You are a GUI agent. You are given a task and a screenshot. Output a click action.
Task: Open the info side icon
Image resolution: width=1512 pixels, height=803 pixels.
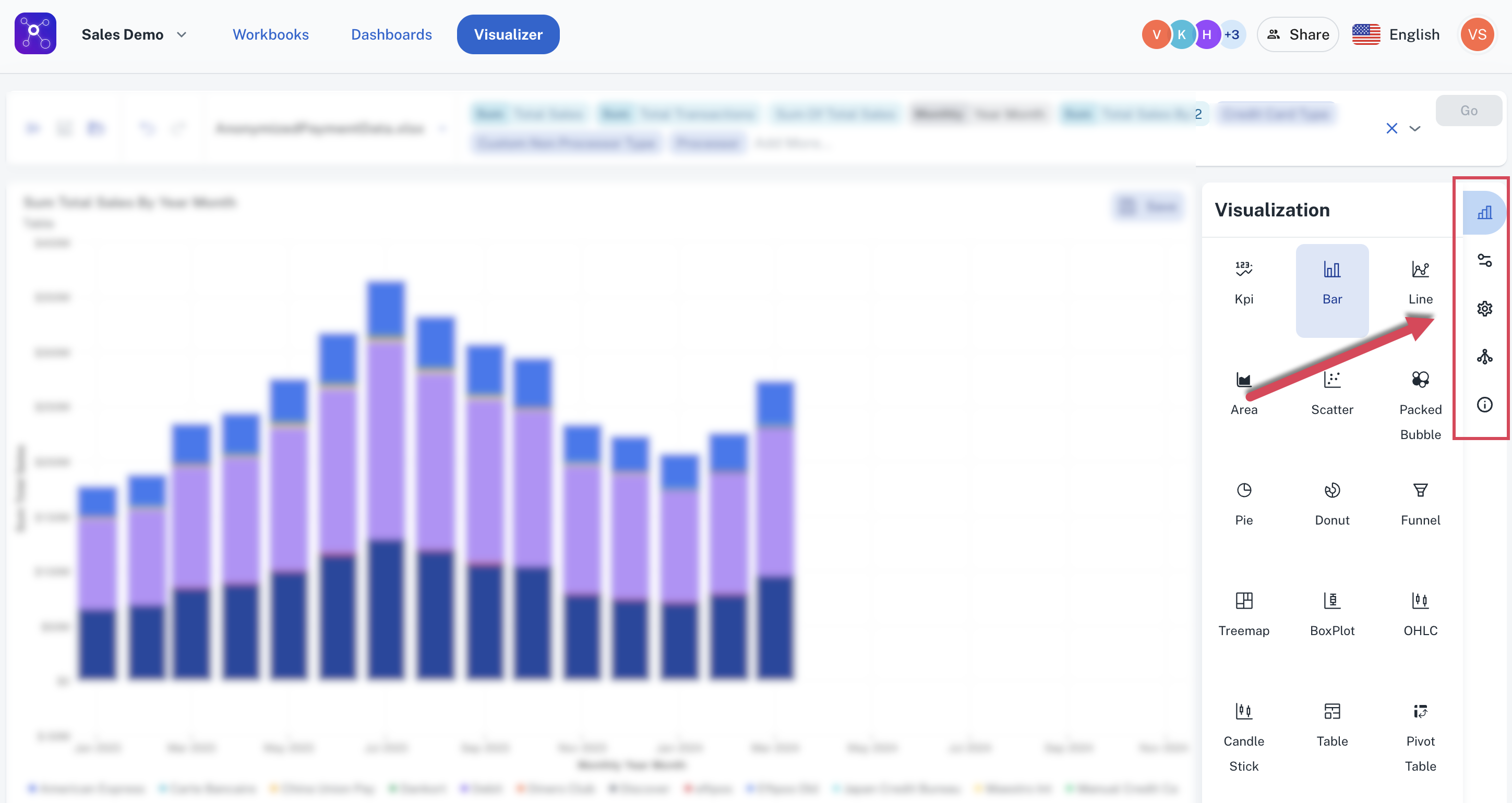1484,405
